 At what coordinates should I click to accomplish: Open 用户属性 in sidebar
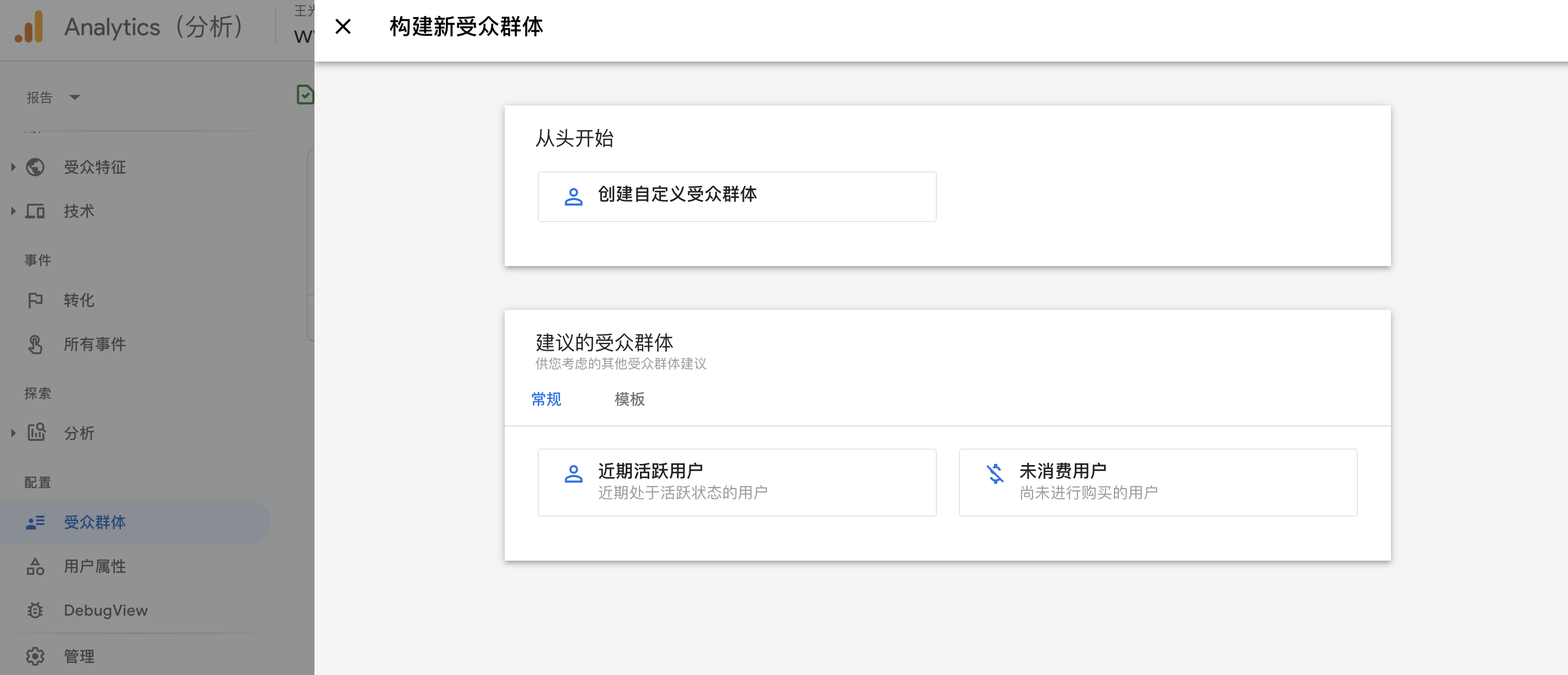click(95, 567)
